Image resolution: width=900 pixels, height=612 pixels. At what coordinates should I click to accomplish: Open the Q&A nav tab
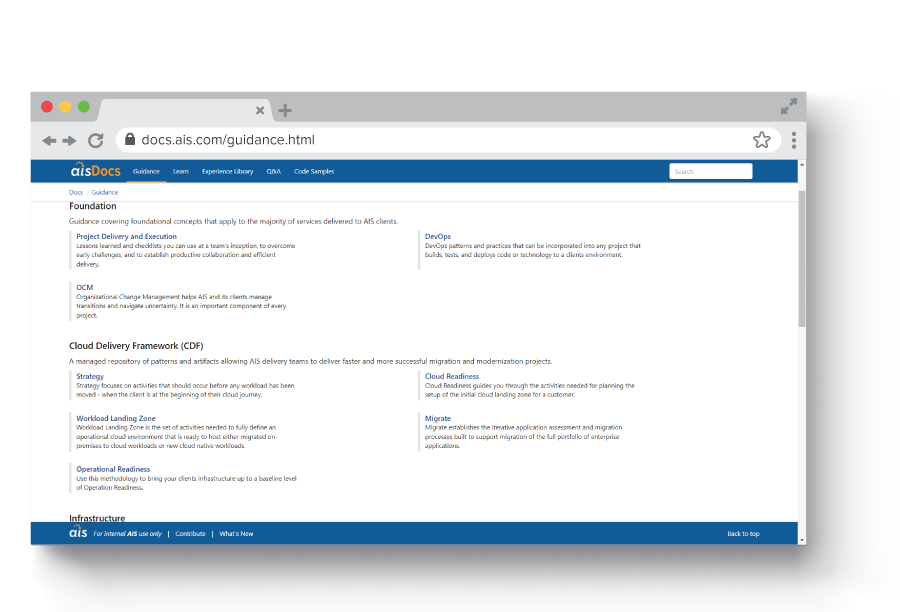pos(274,172)
